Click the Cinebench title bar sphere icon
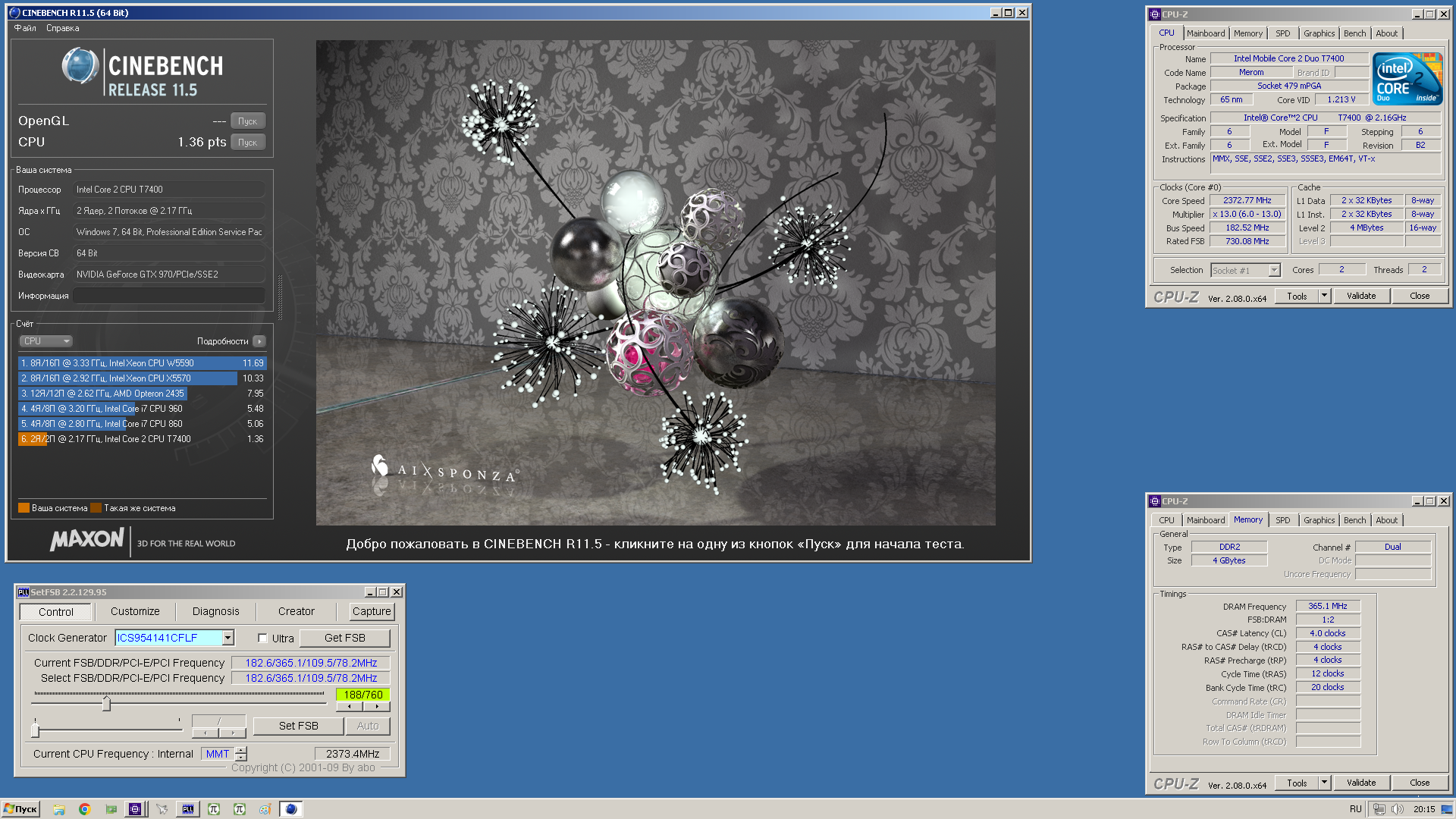 pyautogui.click(x=14, y=13)
